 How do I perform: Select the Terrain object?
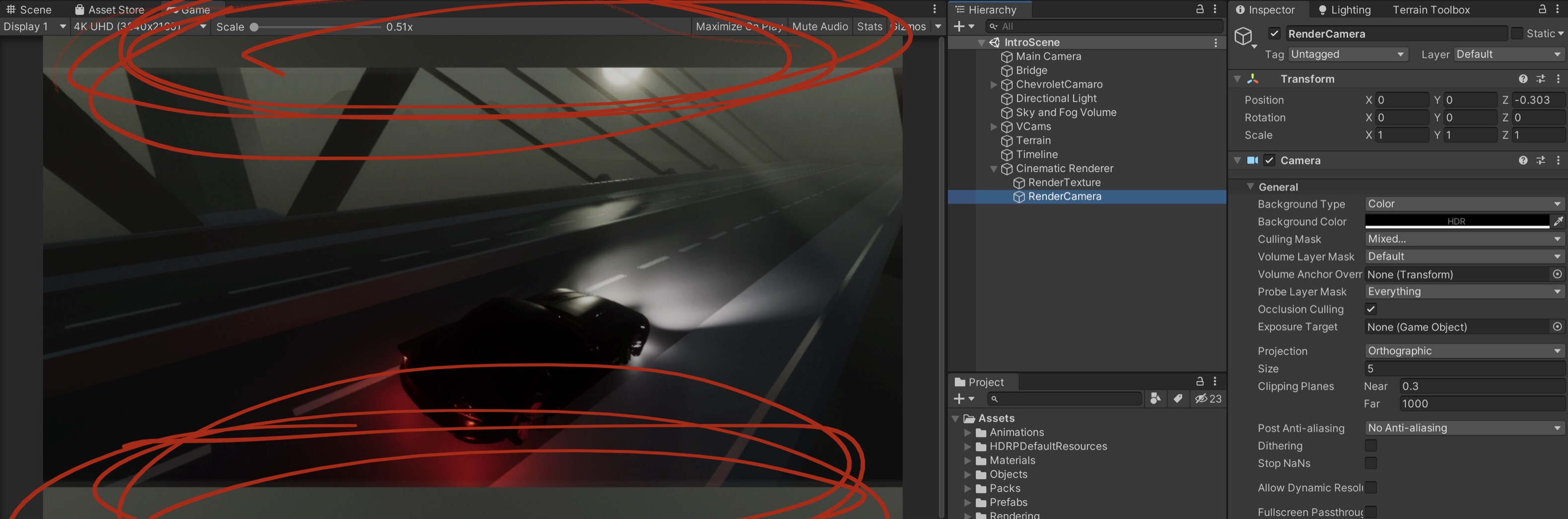1033,140
